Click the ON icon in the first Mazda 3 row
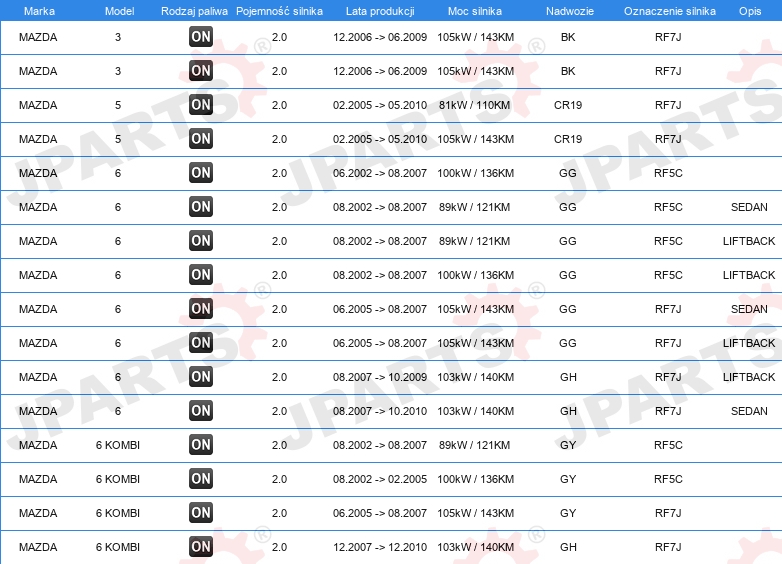This screenshot has width=782, height=564. (201, 36)
